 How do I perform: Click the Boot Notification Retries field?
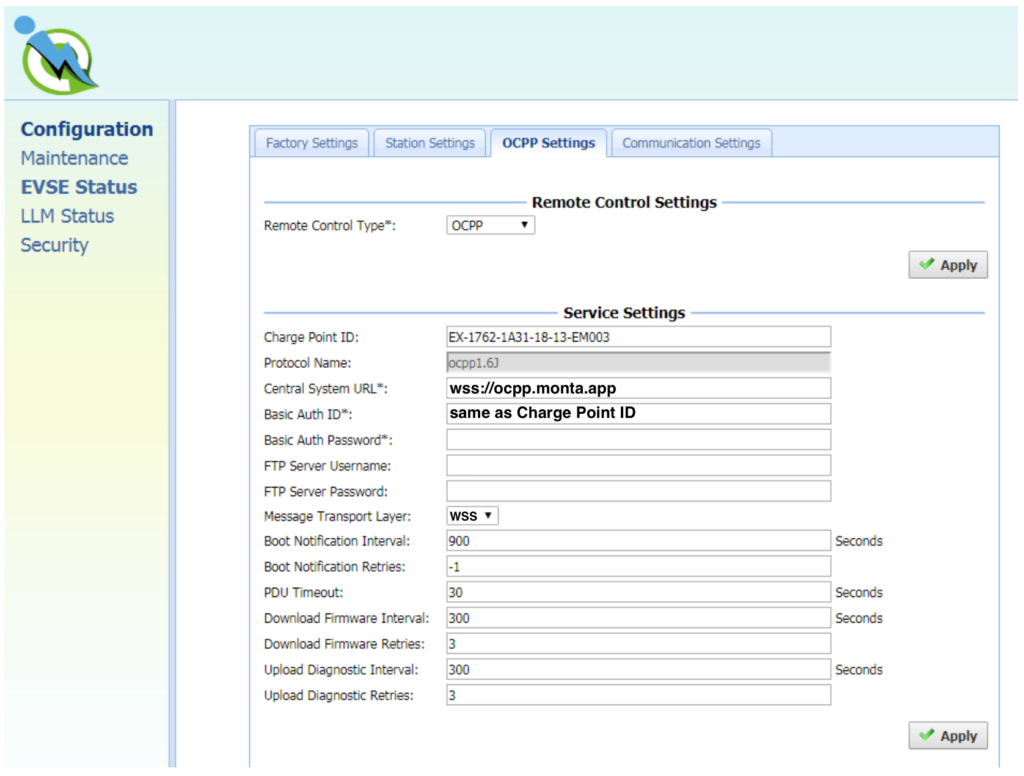639,566
